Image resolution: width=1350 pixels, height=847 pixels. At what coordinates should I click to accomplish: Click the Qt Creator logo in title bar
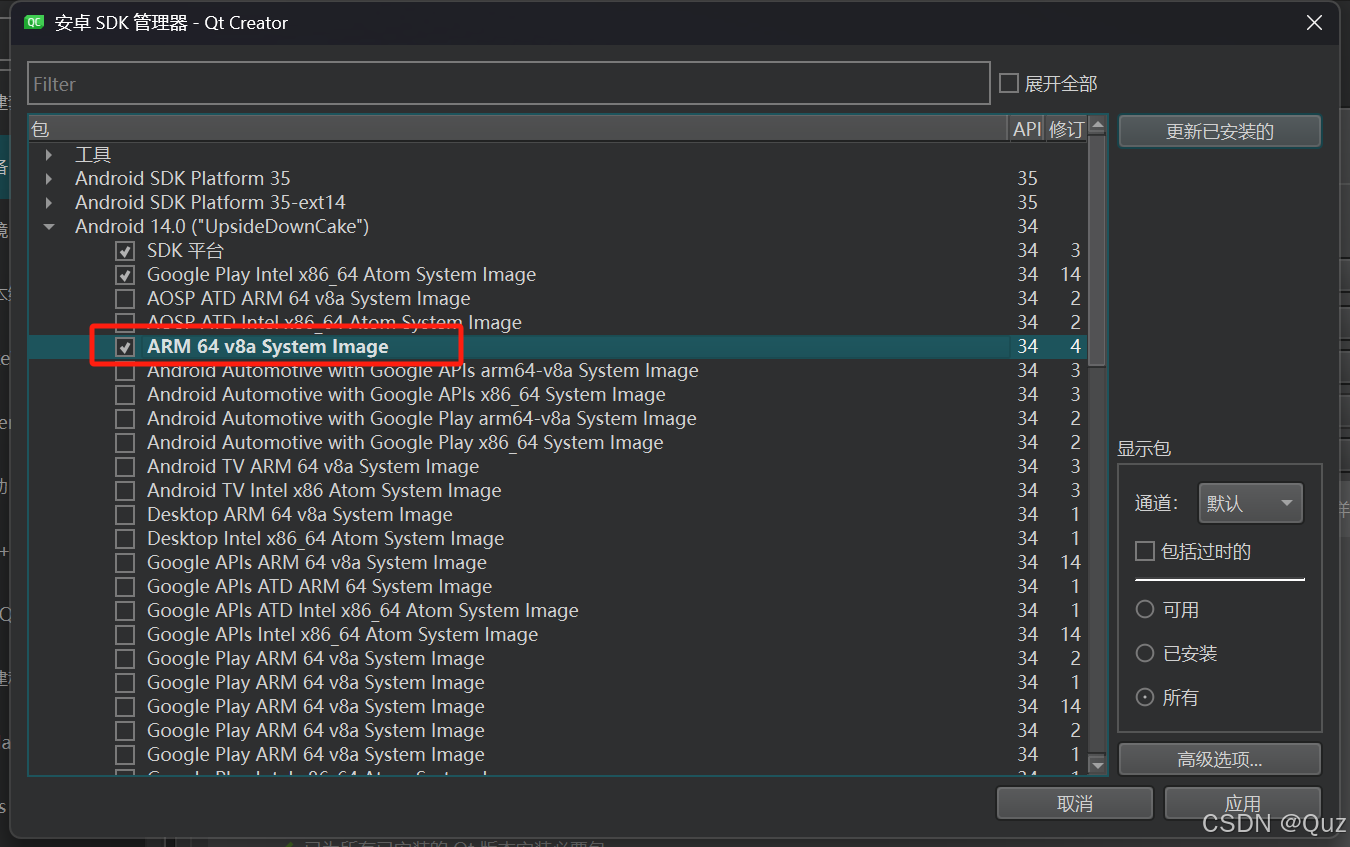[x=33, y=22]
